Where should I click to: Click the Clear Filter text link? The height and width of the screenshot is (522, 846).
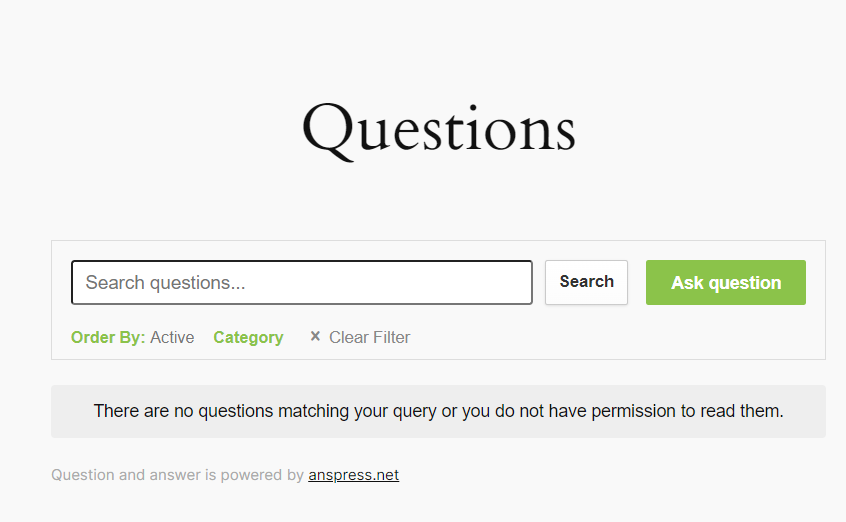coord(369,337)
